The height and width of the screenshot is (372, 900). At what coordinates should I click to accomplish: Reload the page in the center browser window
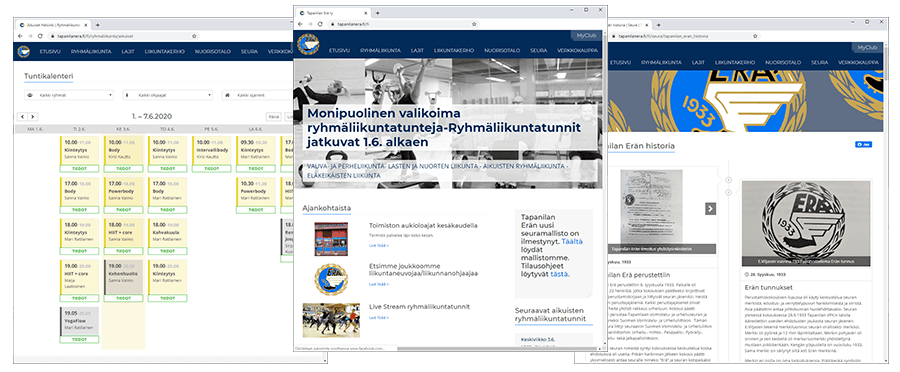(x=321, y=24)
